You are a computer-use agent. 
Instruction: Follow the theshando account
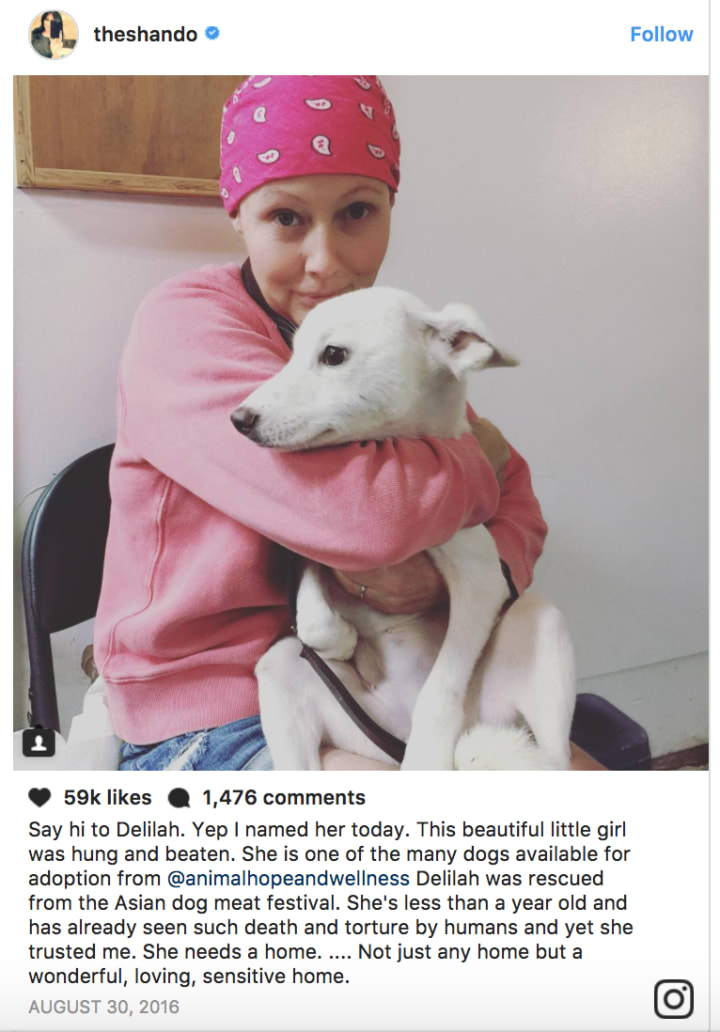click(661, 34)
